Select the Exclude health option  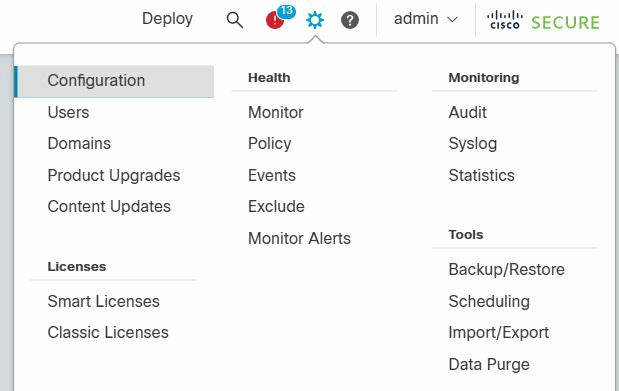276,207
